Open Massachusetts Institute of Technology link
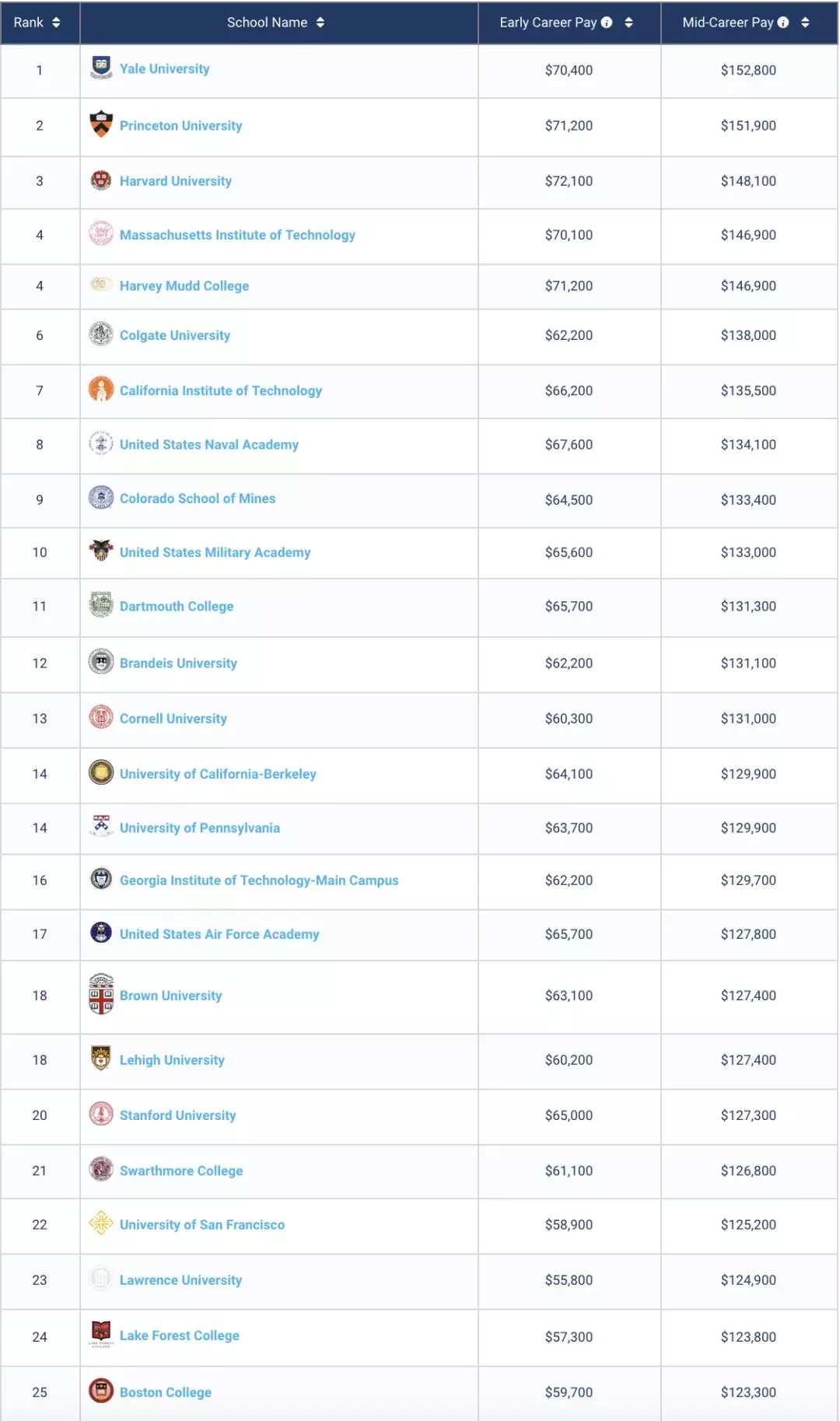The image size is (840, 1421). pyautogui.click(x=237, y=235)
